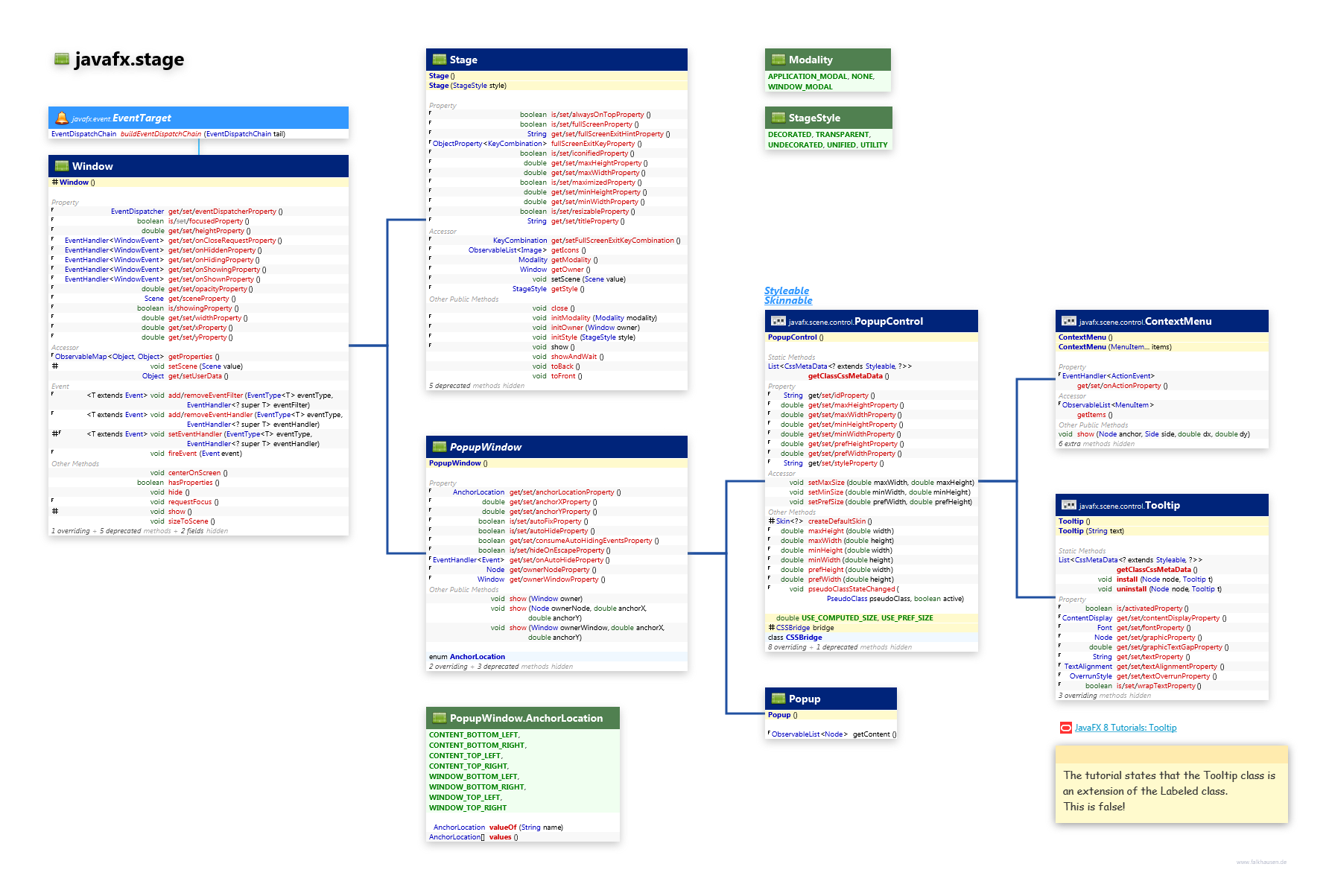Image resolution: width=1329 pixels, height=896 pixels.
Task: Click requestFocus method in Window
Action: click(x=190, y=502)
